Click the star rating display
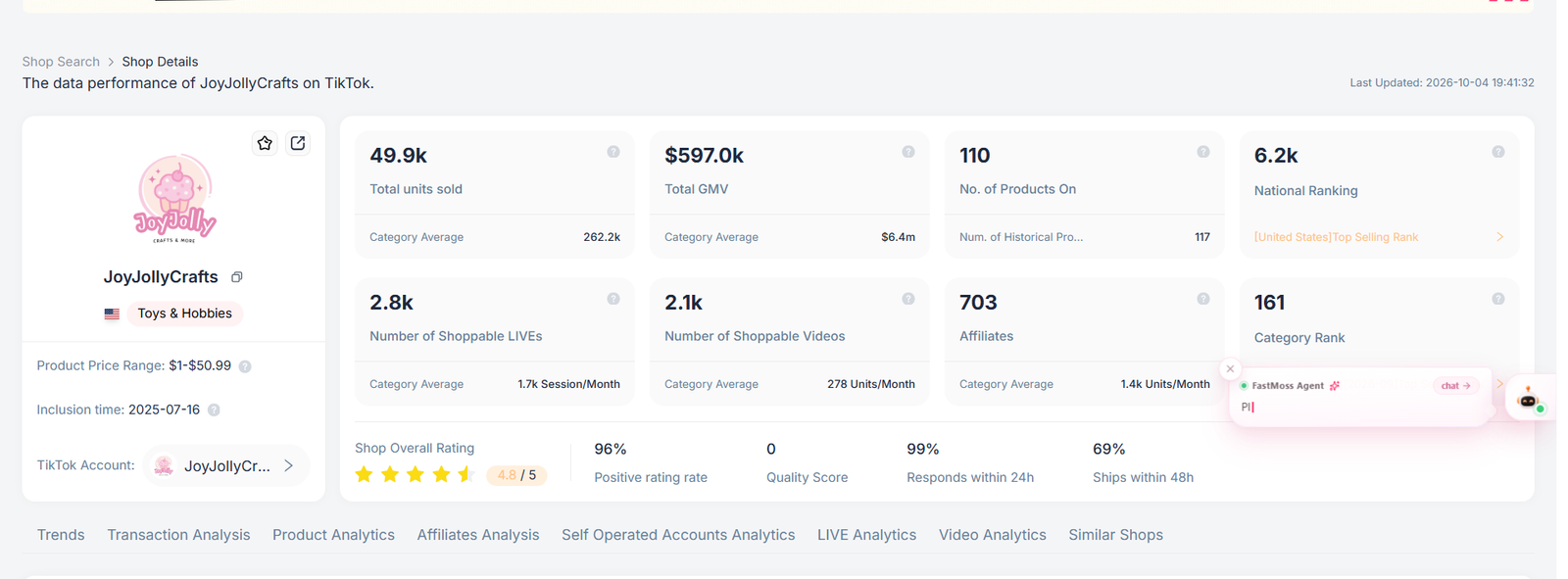This screenshot has height=579, width=1568. click(415, 475)
